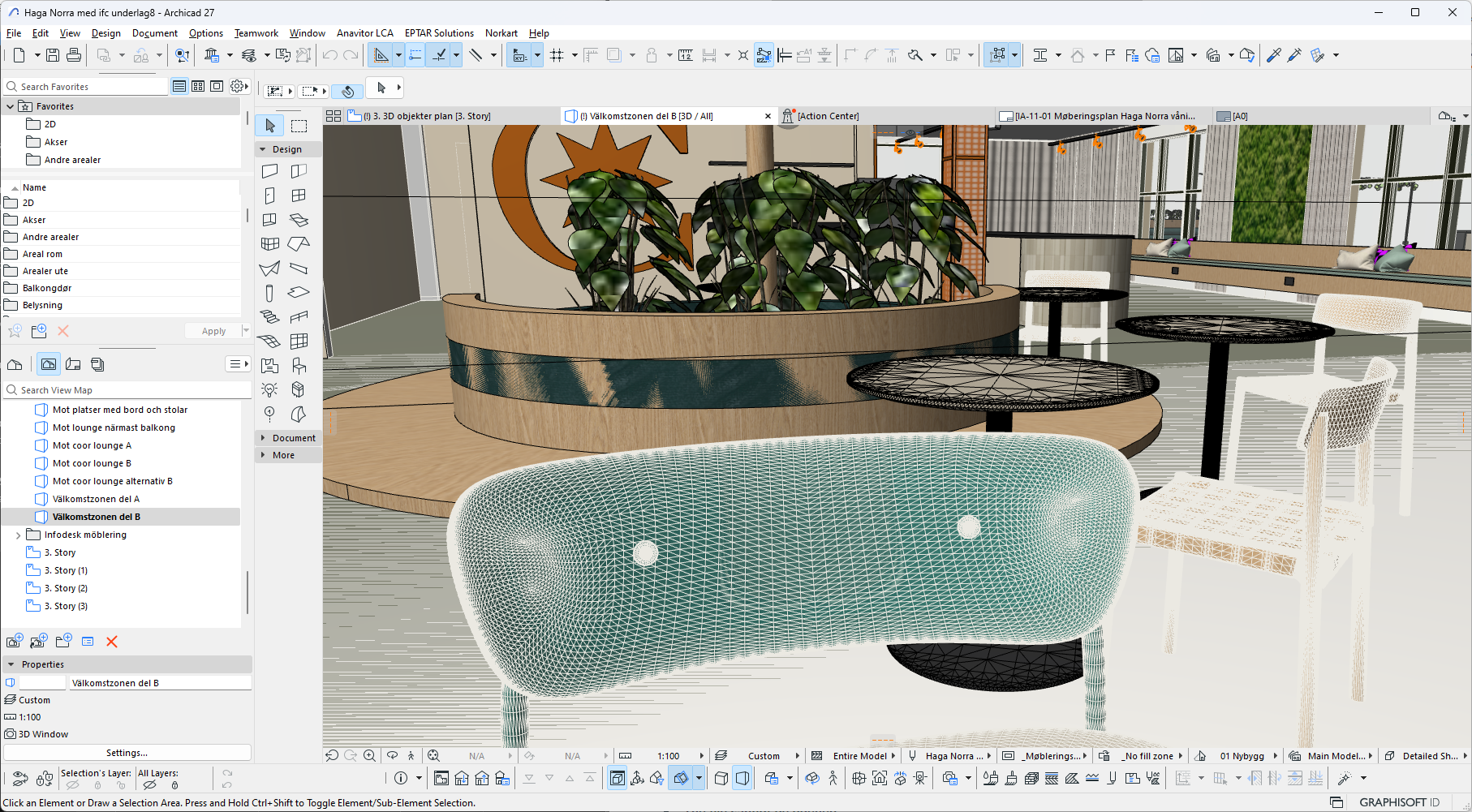Choose the Marquee tool in the toolbox
Image resolution: width=1472 pixels, height=812 pixels.
tap(299, 126)
